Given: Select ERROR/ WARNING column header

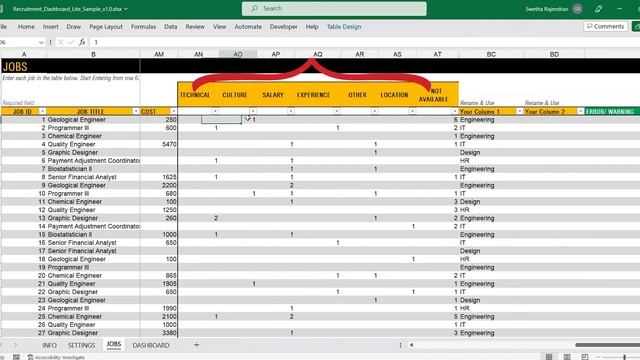Looking at the screenshot, I should click(612, 111).
